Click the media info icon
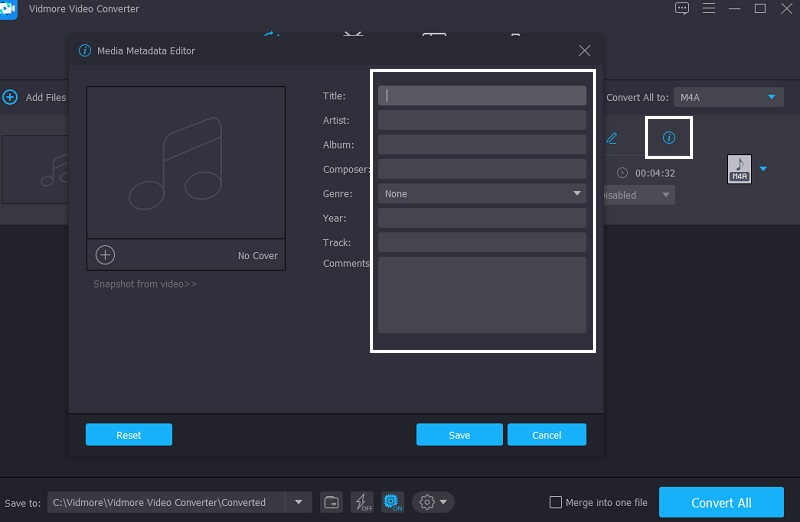This screenshot has height=522, width=800. pyautogui.click(x=669, y=138)
